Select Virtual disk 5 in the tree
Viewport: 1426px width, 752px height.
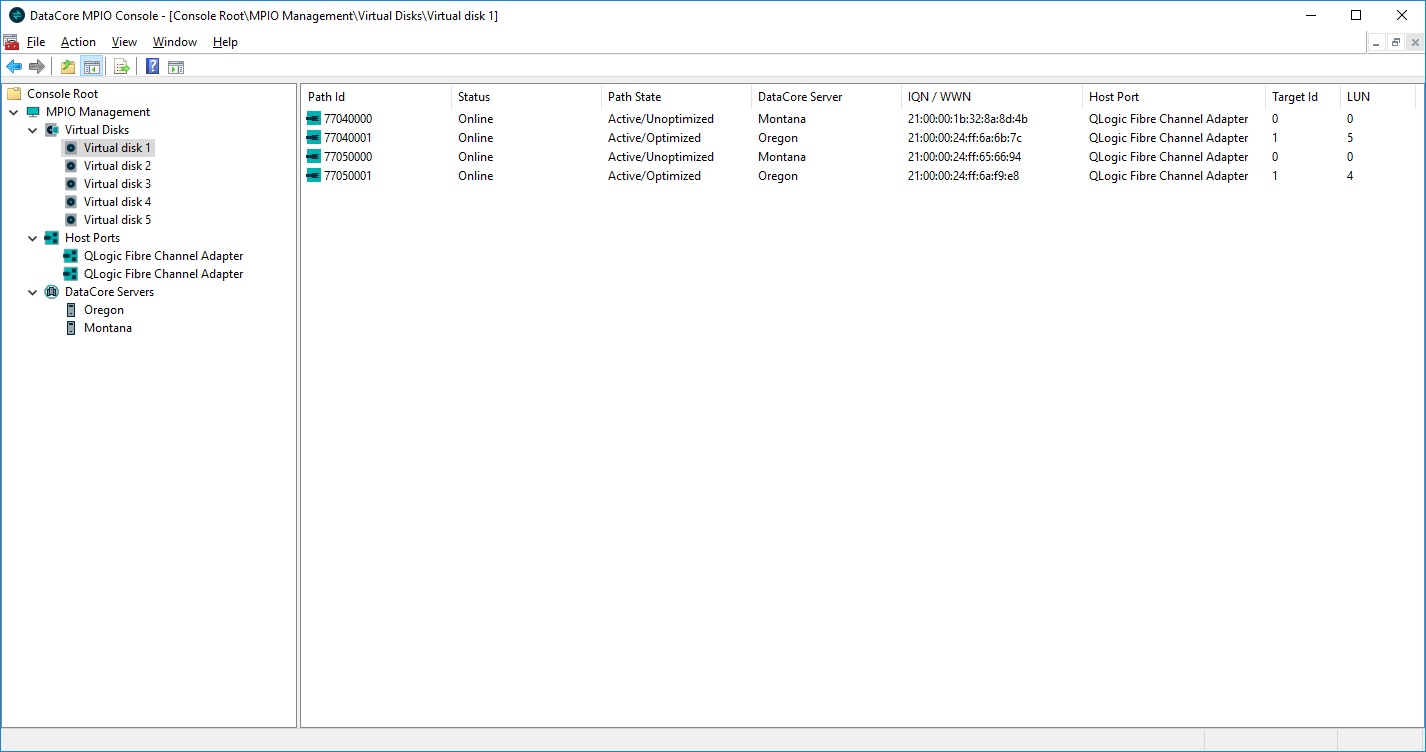pos(117,220)
